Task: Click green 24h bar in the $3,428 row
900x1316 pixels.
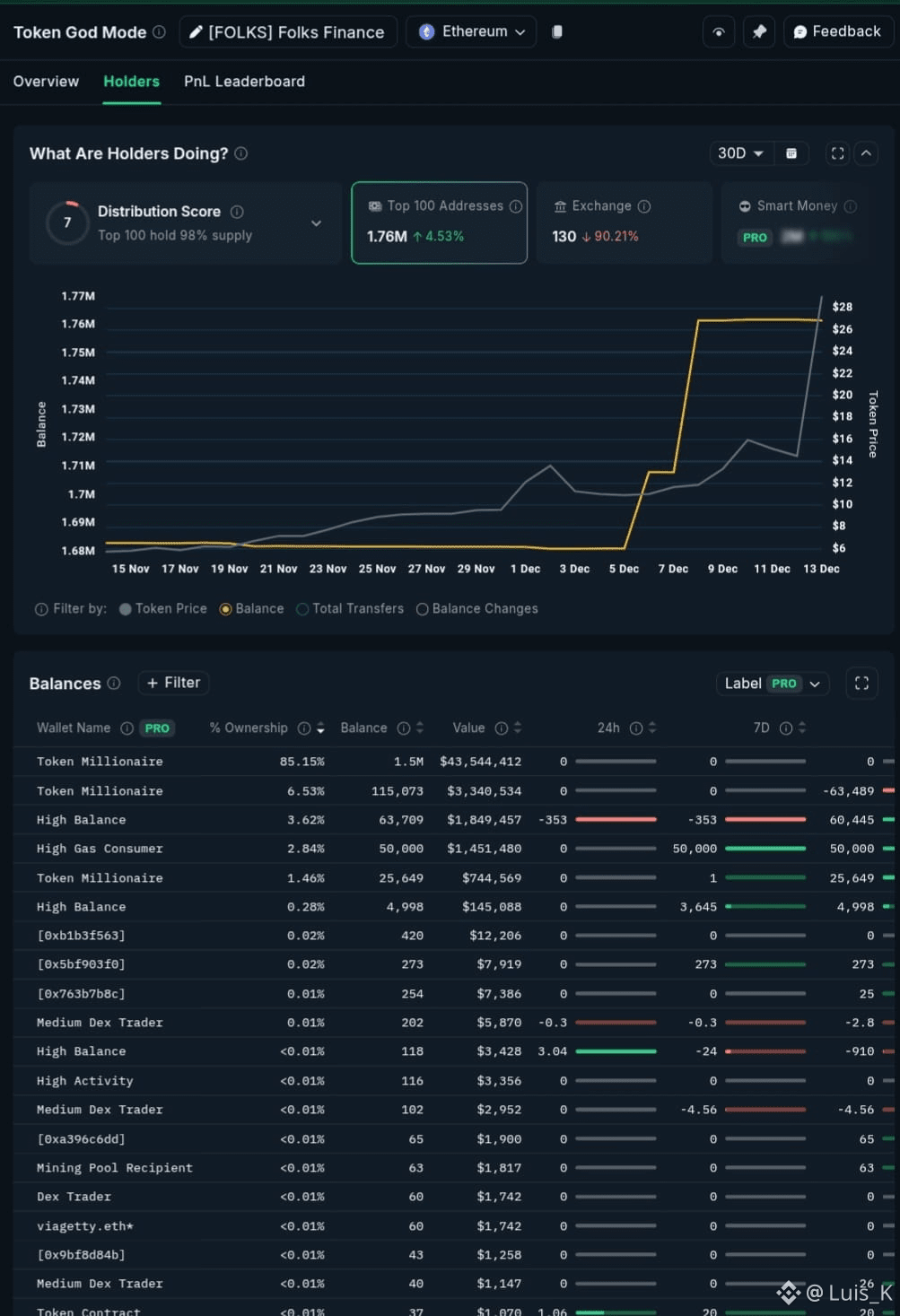Action: click(x=616, y=1051)
